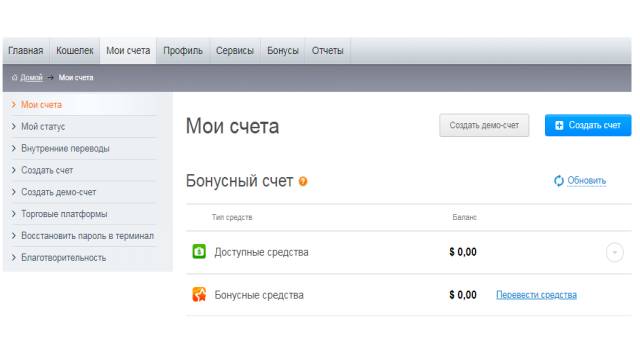
Task: Click the plus icon on Создать счет button
Action: (559, 125)
